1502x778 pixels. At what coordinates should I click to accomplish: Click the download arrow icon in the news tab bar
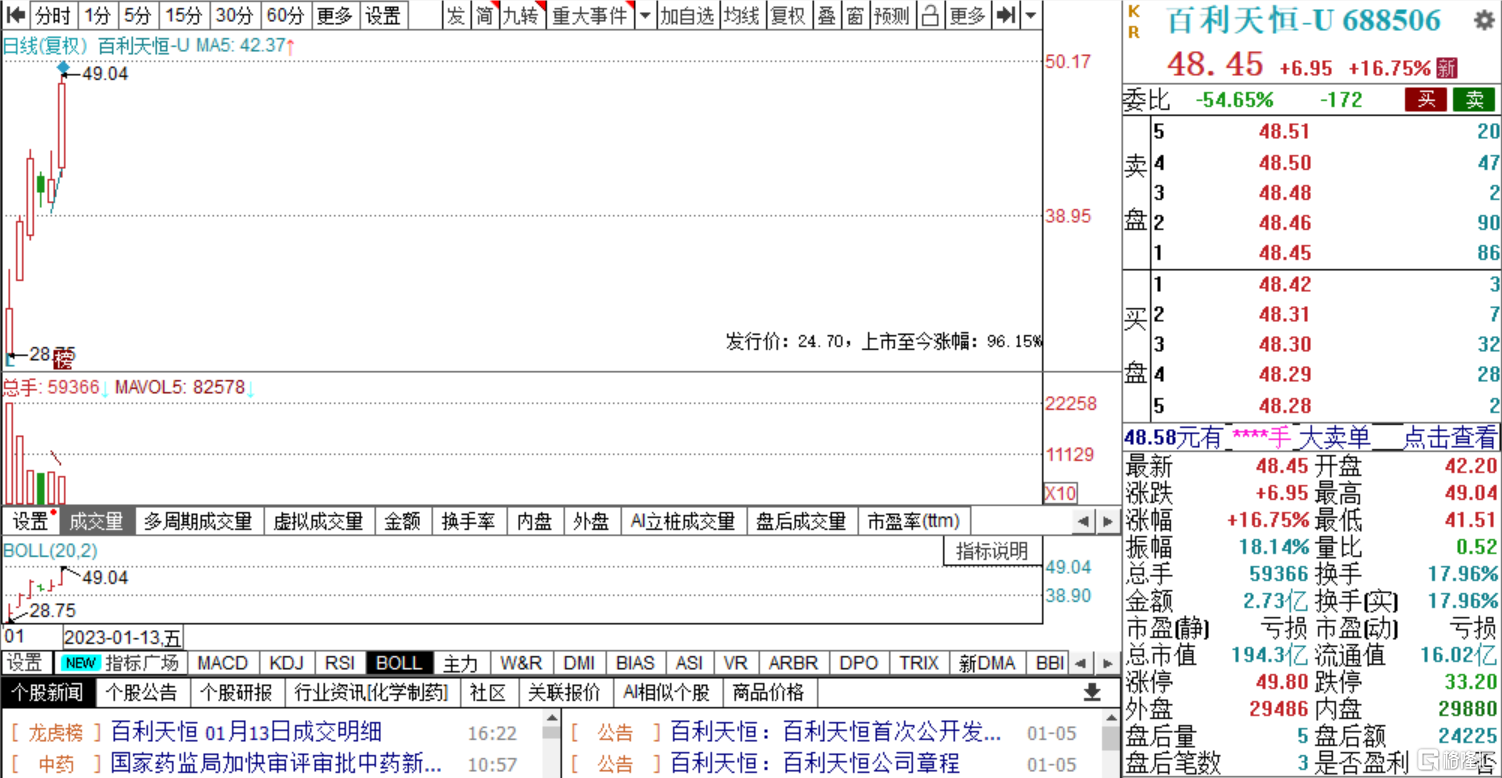[1092, 692]
